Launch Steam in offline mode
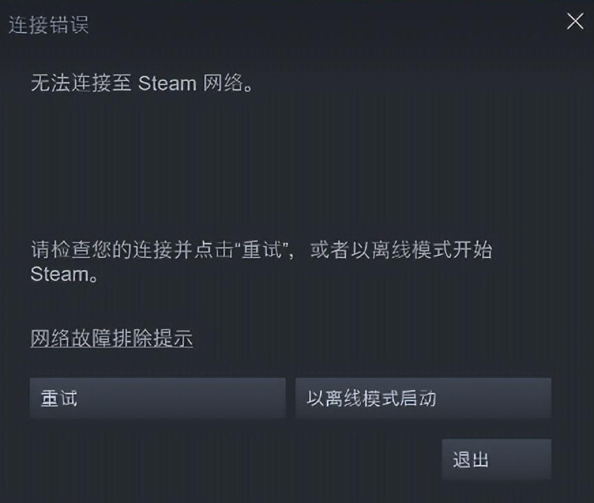The image size is (594, 503). [423, 398]
